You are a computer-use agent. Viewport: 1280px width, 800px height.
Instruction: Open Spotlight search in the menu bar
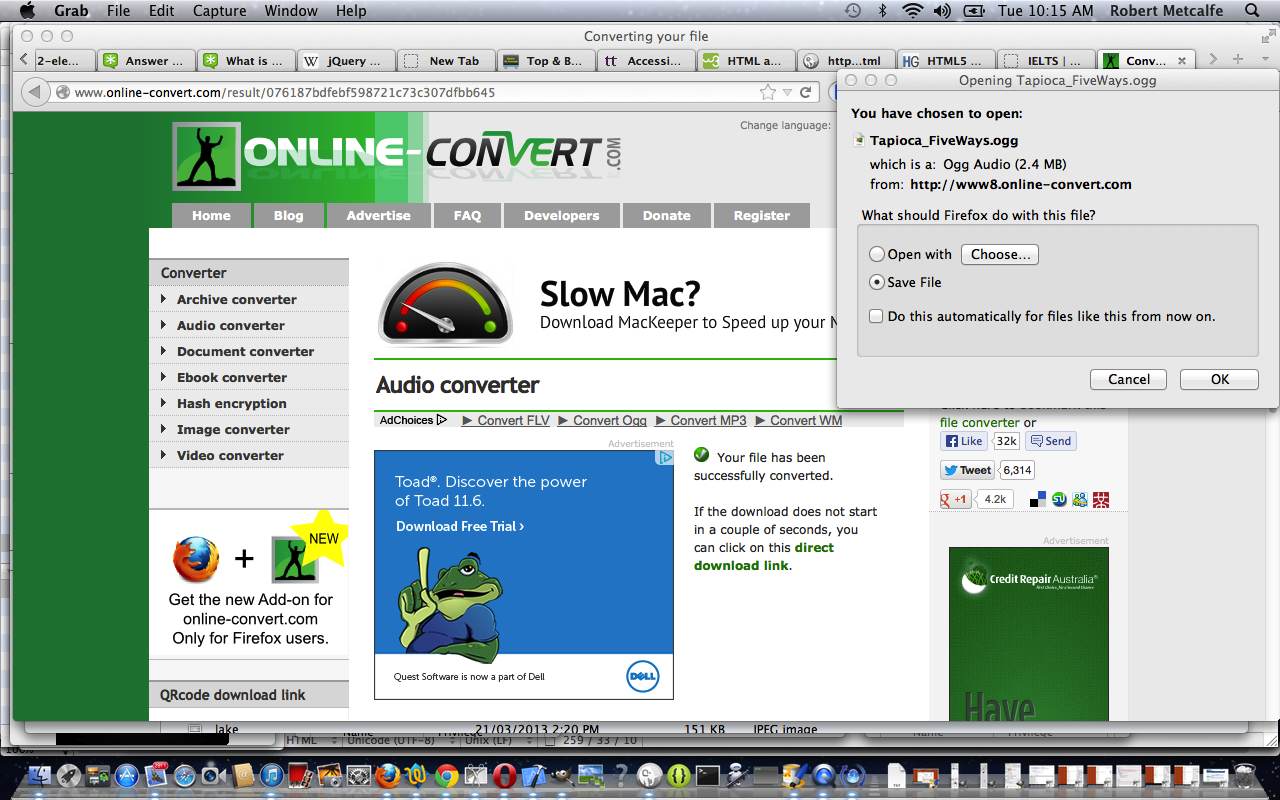[1252, 11]
